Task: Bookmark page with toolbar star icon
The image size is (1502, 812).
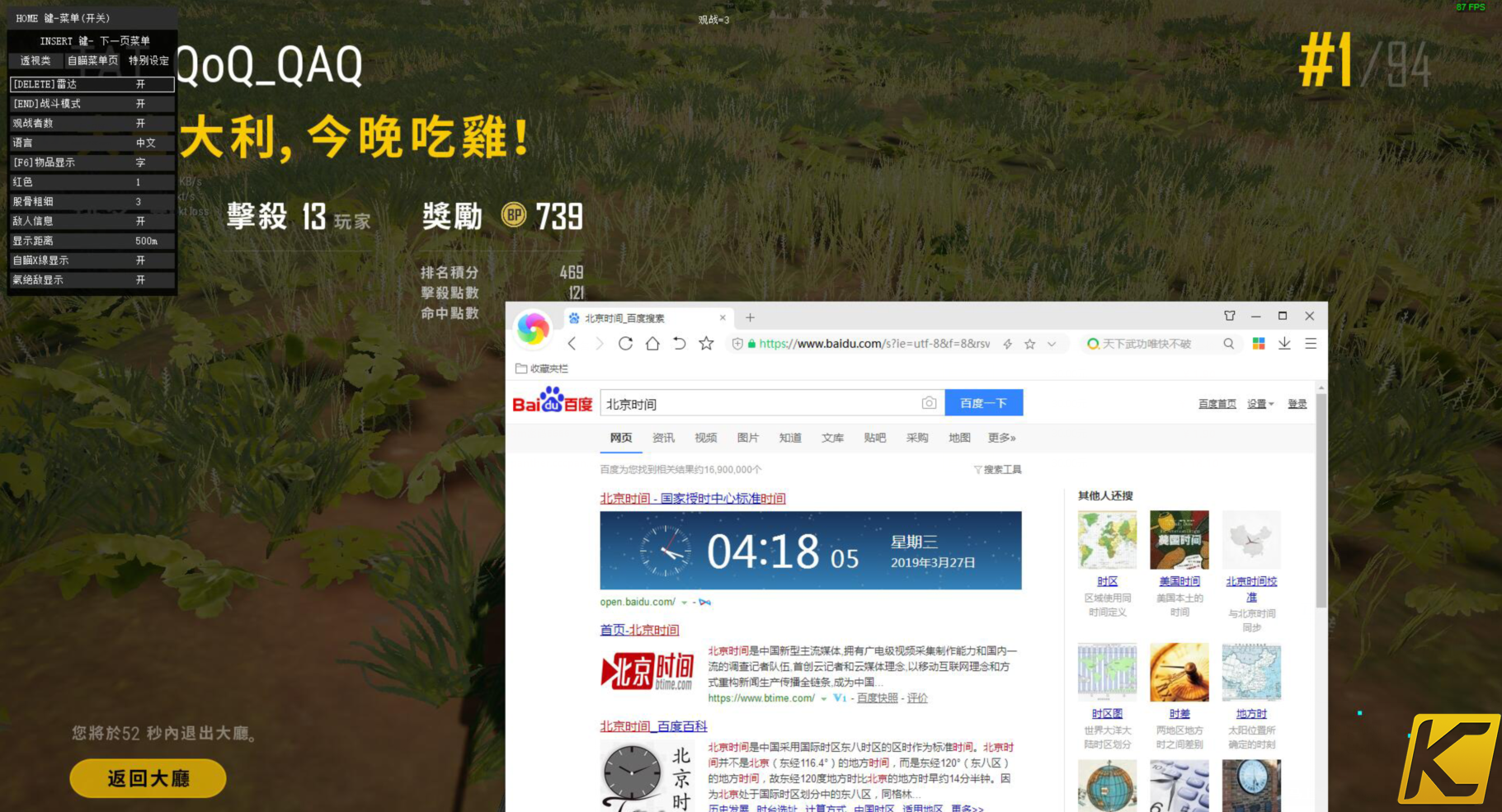Action: click(706, 344)
